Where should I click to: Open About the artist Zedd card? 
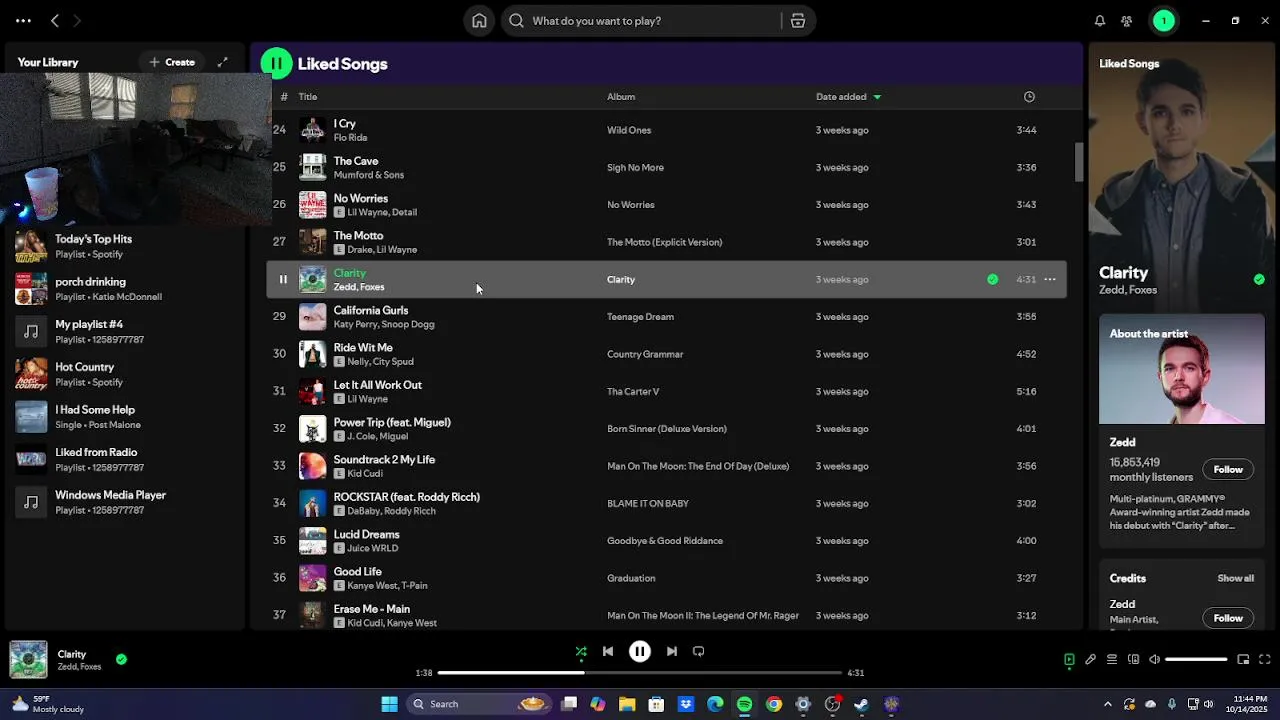coord(1182,432)
